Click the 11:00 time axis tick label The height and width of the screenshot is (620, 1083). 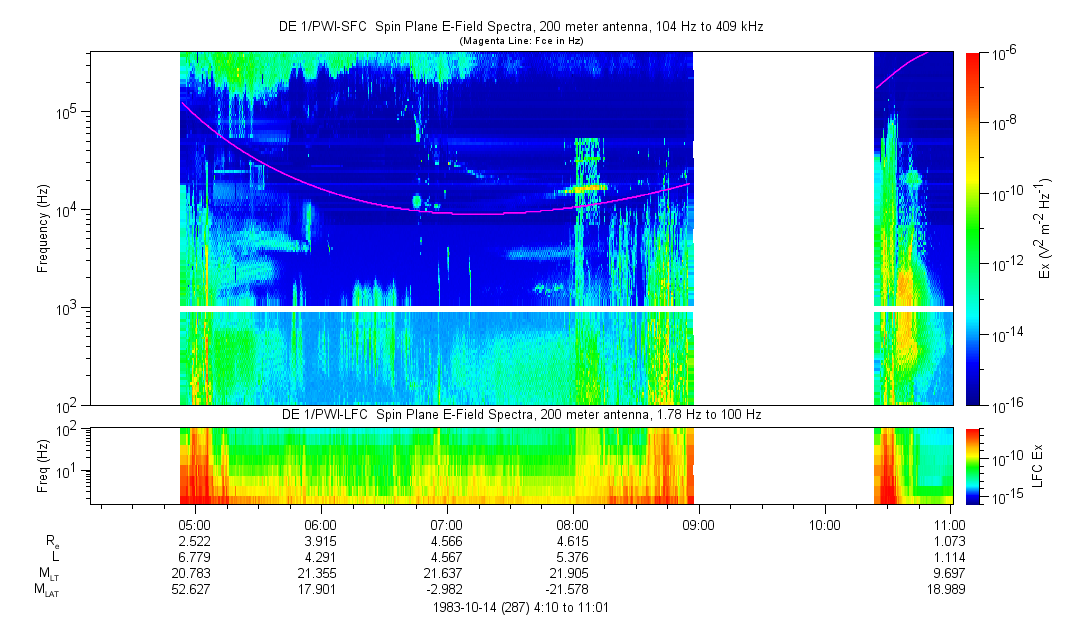[950, 524]
